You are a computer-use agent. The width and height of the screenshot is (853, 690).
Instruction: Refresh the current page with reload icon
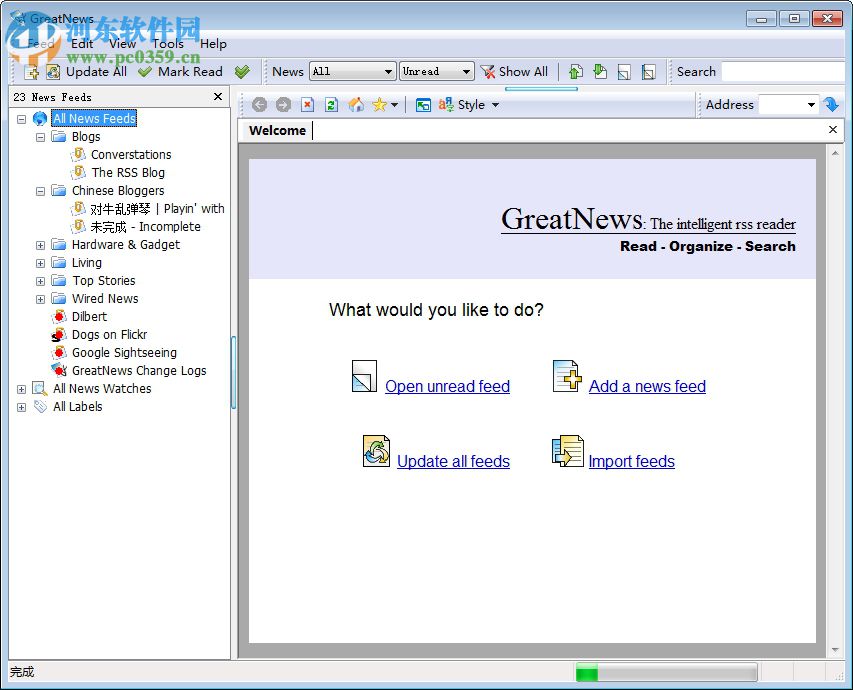point(330,104)
